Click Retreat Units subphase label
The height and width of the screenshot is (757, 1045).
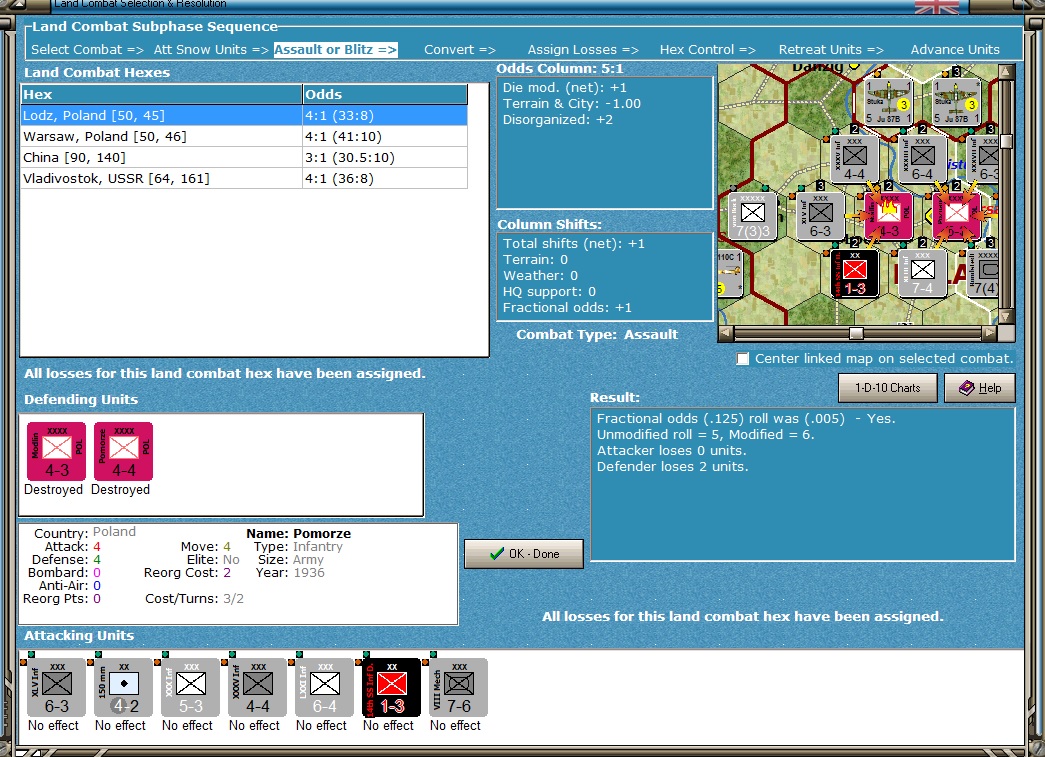(x=831, y=49)
